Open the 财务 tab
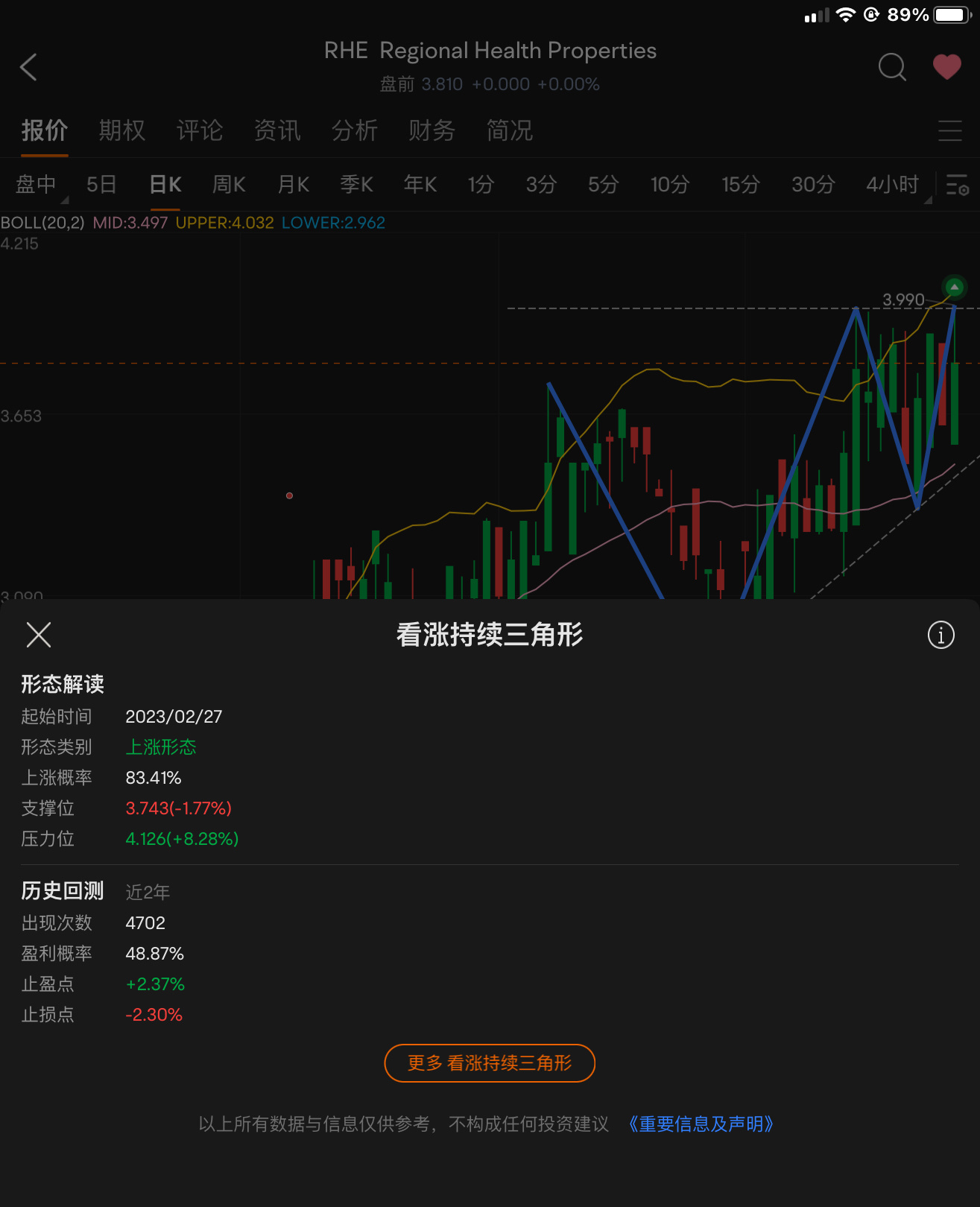This screenshot has width=980, height=1207. [x=432, y=130]
